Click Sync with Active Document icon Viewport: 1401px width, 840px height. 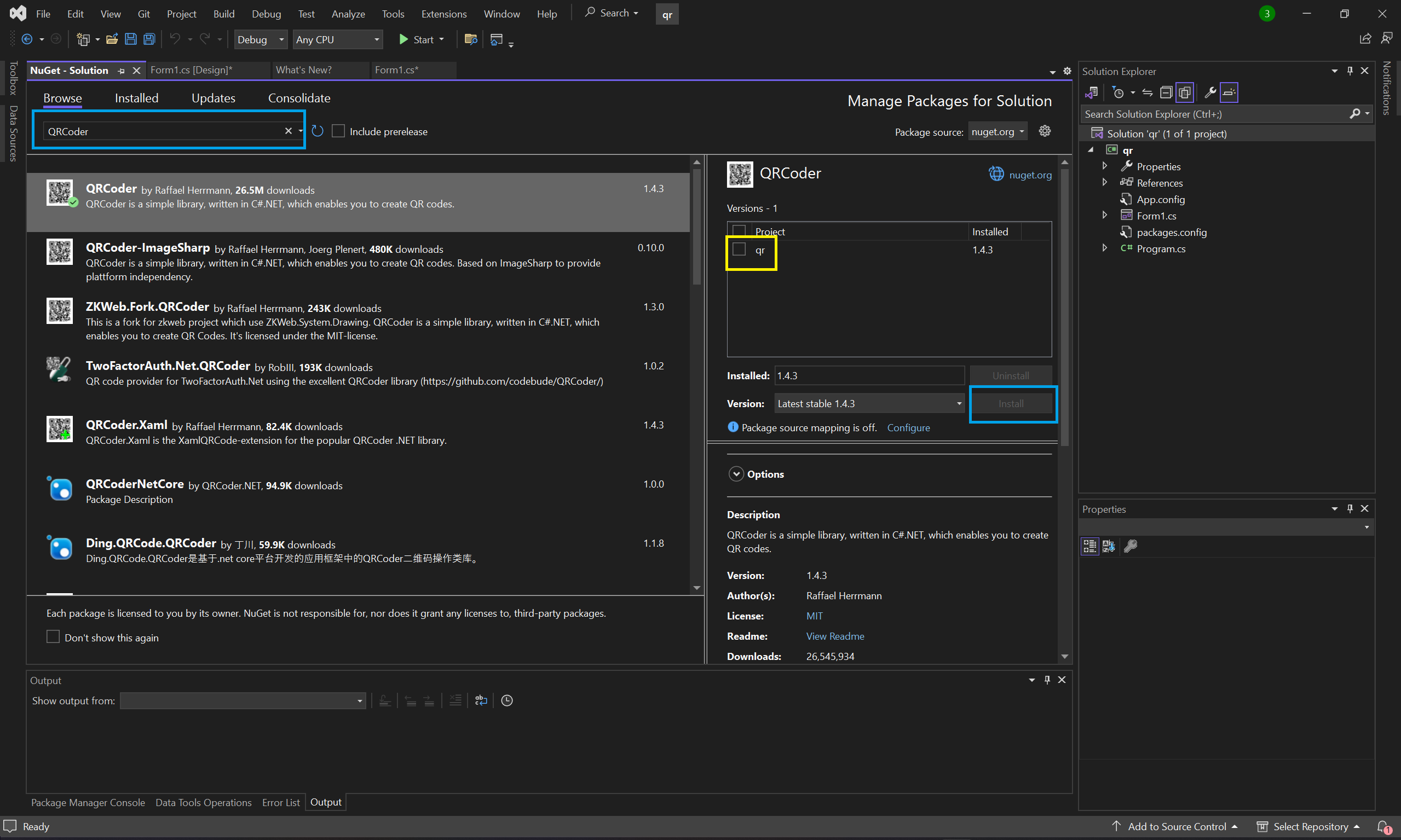(1148, 92)
